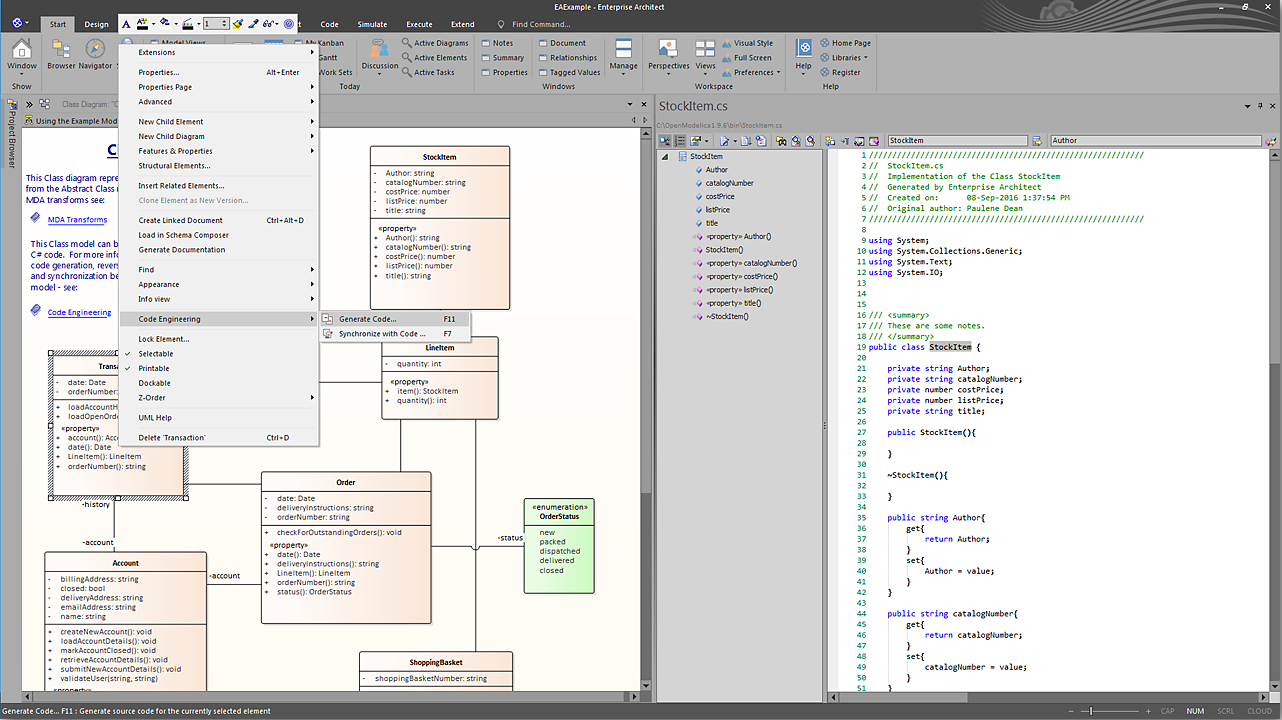Toggle Printable in the context menu
The image size is (1282, 720).
[x=219, y=368]
